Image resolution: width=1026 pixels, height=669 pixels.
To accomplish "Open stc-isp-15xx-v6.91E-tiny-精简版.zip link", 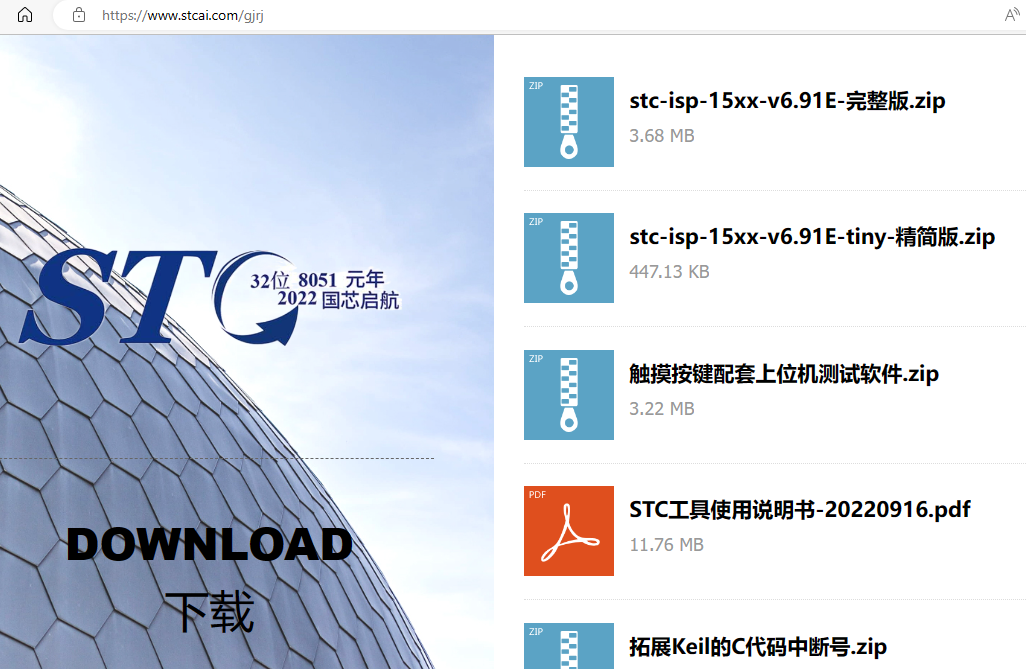I will (812, 237).
